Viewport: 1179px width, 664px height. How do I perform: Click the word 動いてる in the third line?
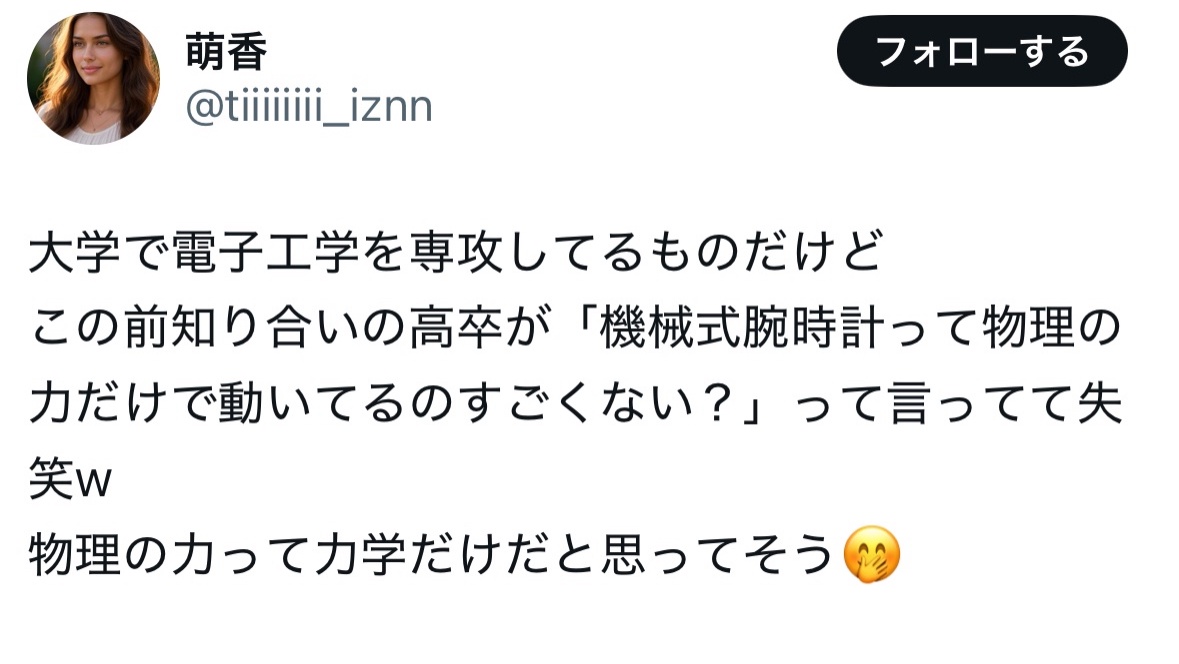tap(313, 403)
